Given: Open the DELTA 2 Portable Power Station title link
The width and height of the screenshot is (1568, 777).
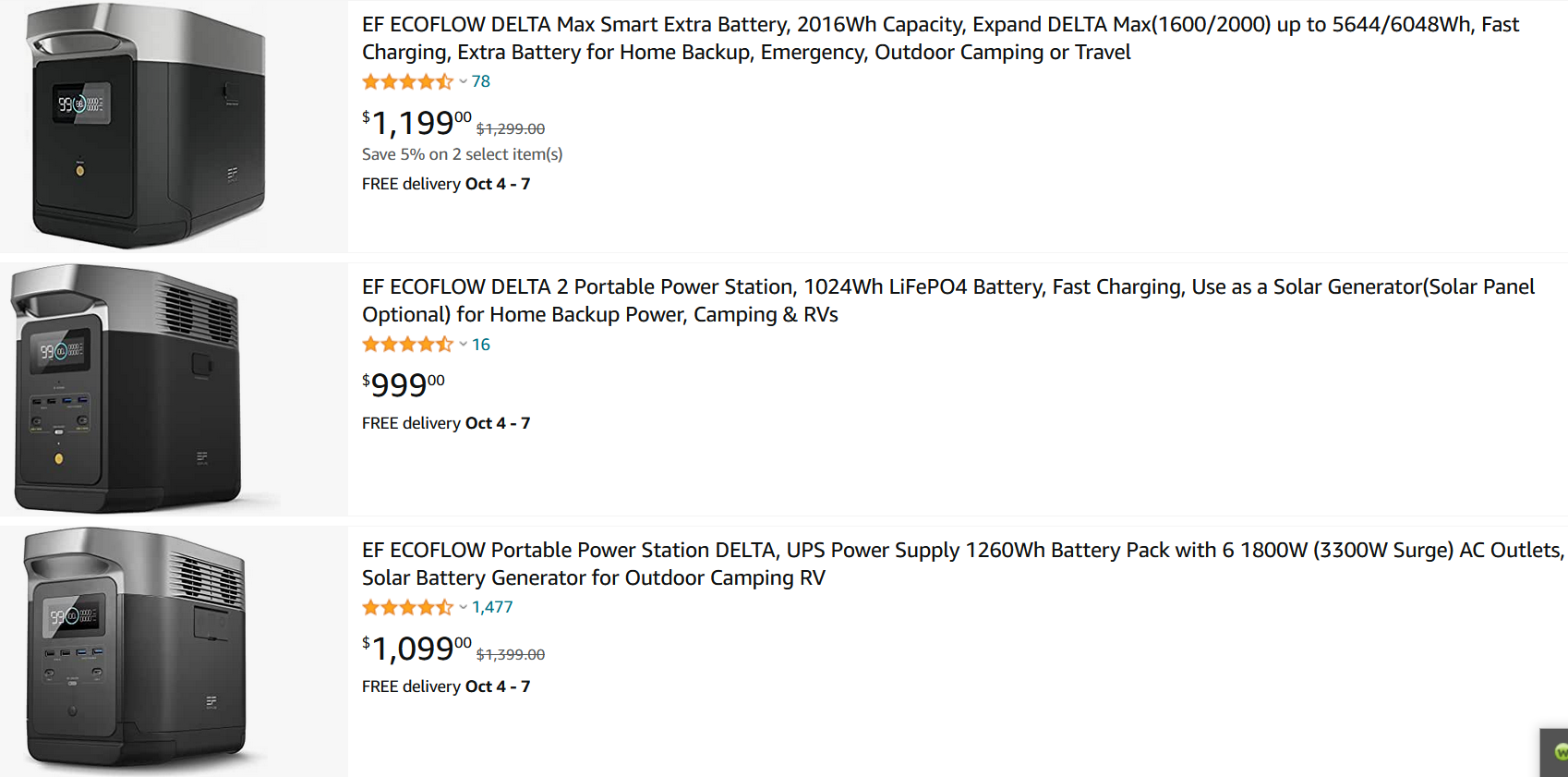Looking at the screenshot, I should click(948, 300).
